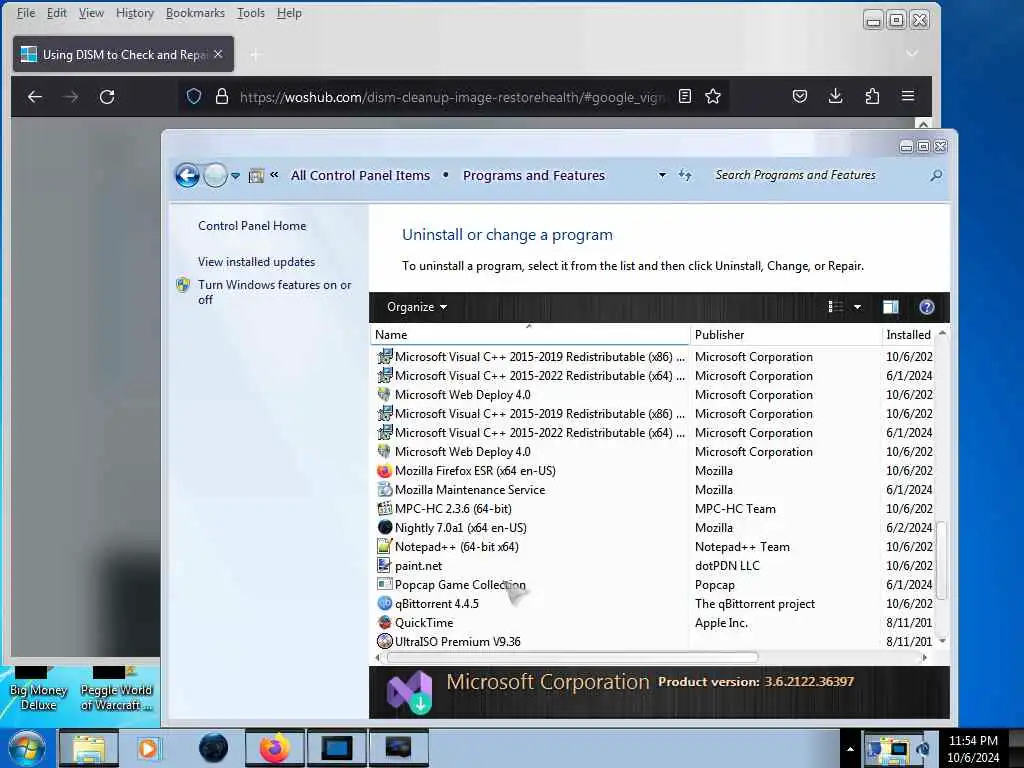Go to All Control Panel Items breadcrumb
The width and height of the screenshot is (1024, 768).
pos(360,175)
